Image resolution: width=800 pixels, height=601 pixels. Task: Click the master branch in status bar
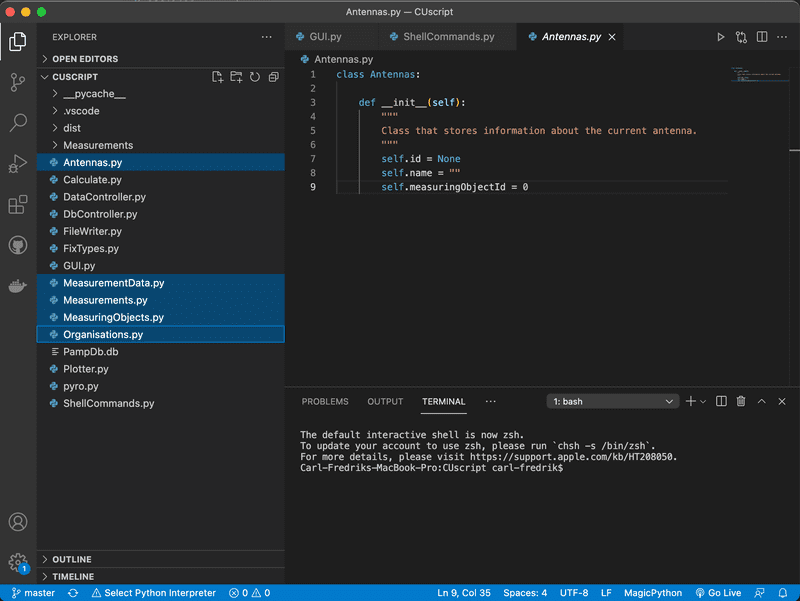pyautogui.click(x=33, y=593)
